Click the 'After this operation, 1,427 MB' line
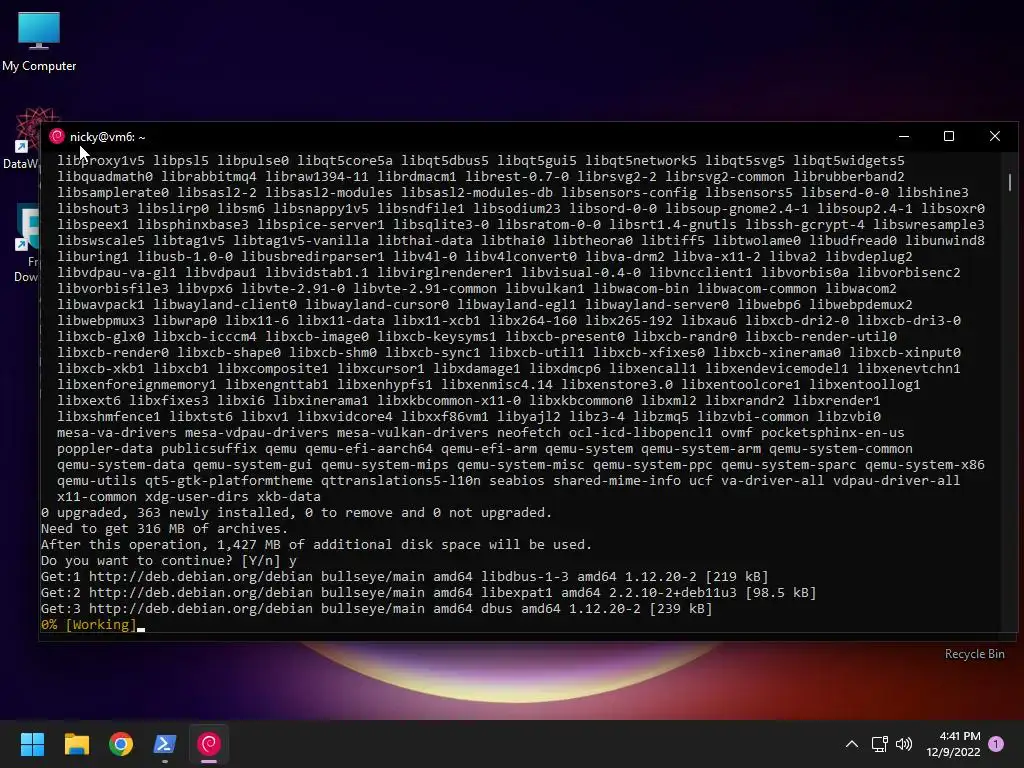 coord(316,545)
